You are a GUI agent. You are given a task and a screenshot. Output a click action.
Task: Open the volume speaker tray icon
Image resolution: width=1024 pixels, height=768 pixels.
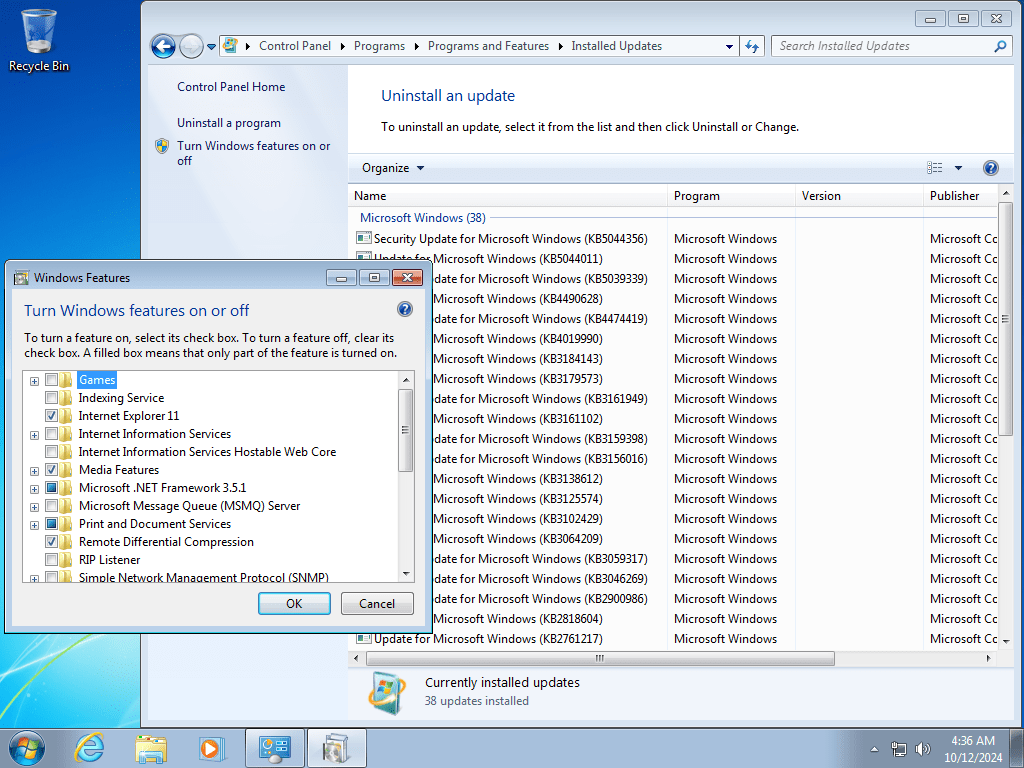click(923, 749)
